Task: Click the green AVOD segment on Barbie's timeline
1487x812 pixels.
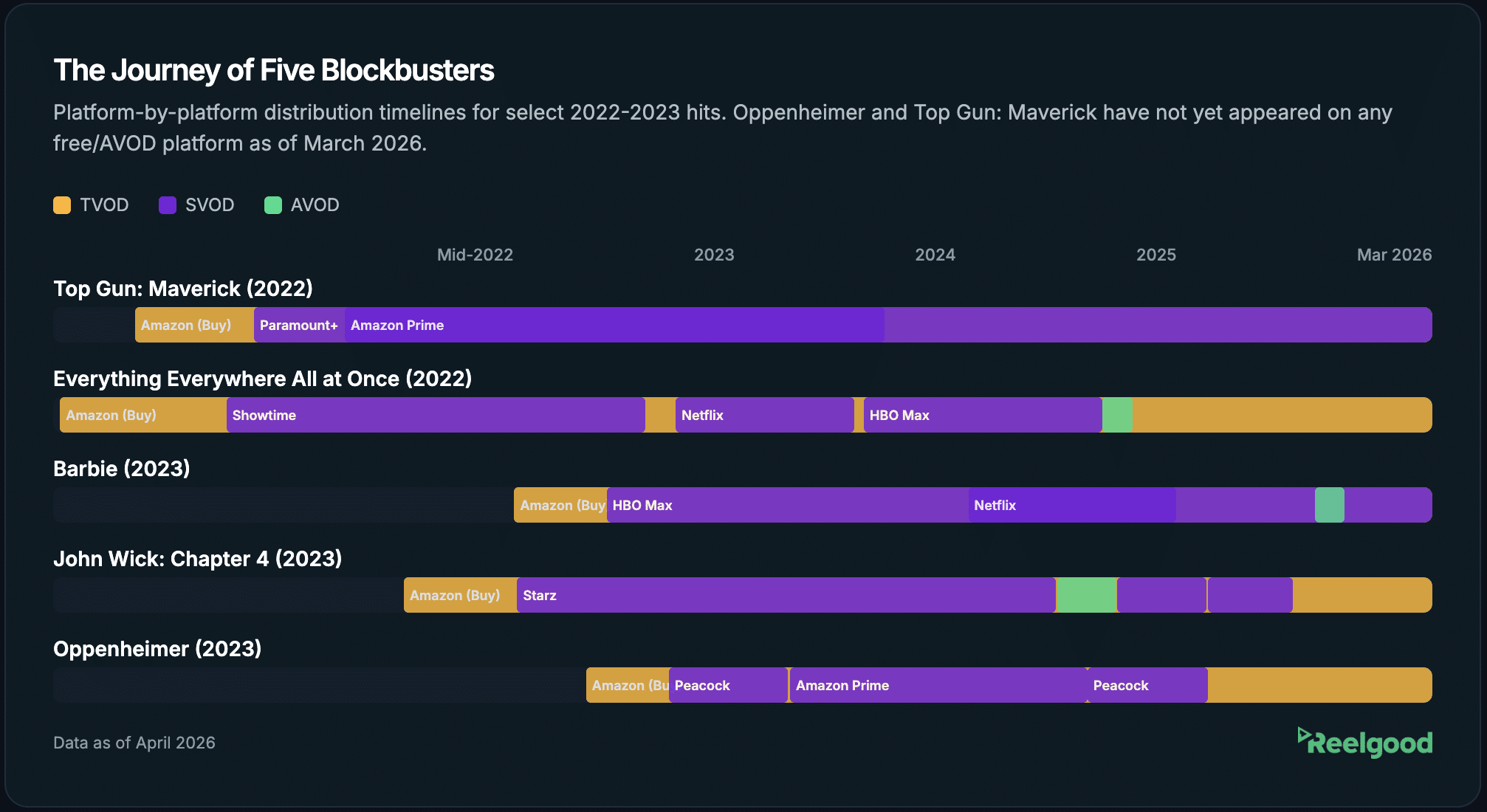Action: tap(1328, 505)
